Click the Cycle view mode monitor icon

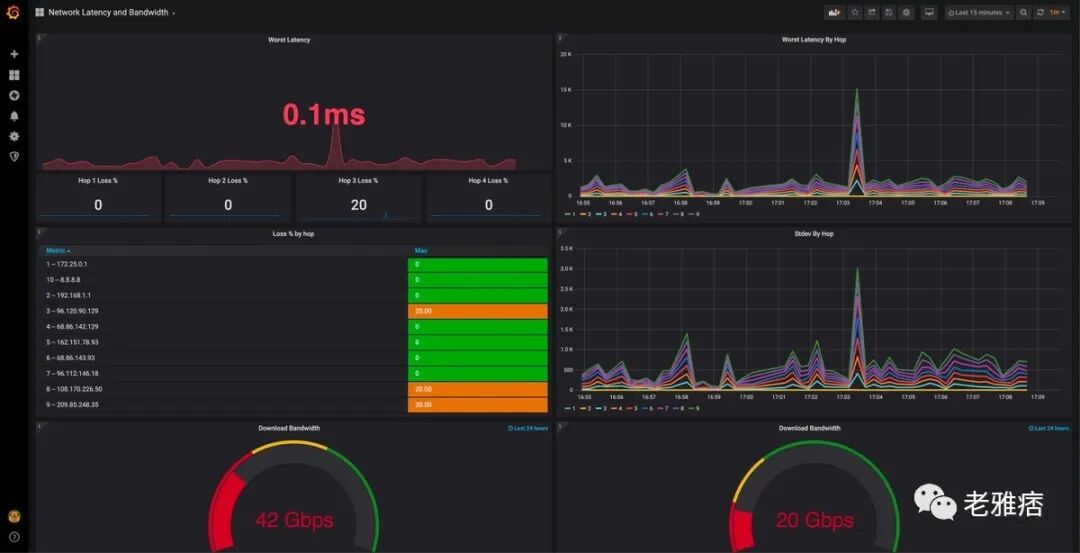tap(929, 12)
